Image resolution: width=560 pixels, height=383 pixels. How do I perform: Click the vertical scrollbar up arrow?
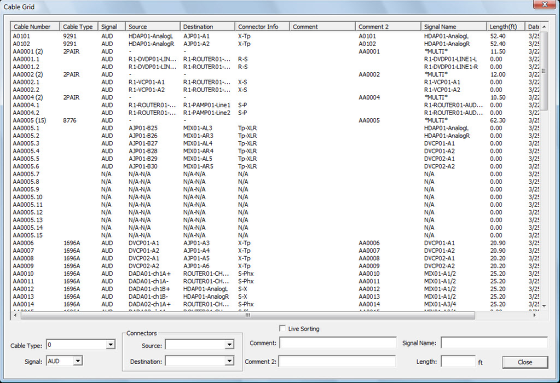point(544,27)
